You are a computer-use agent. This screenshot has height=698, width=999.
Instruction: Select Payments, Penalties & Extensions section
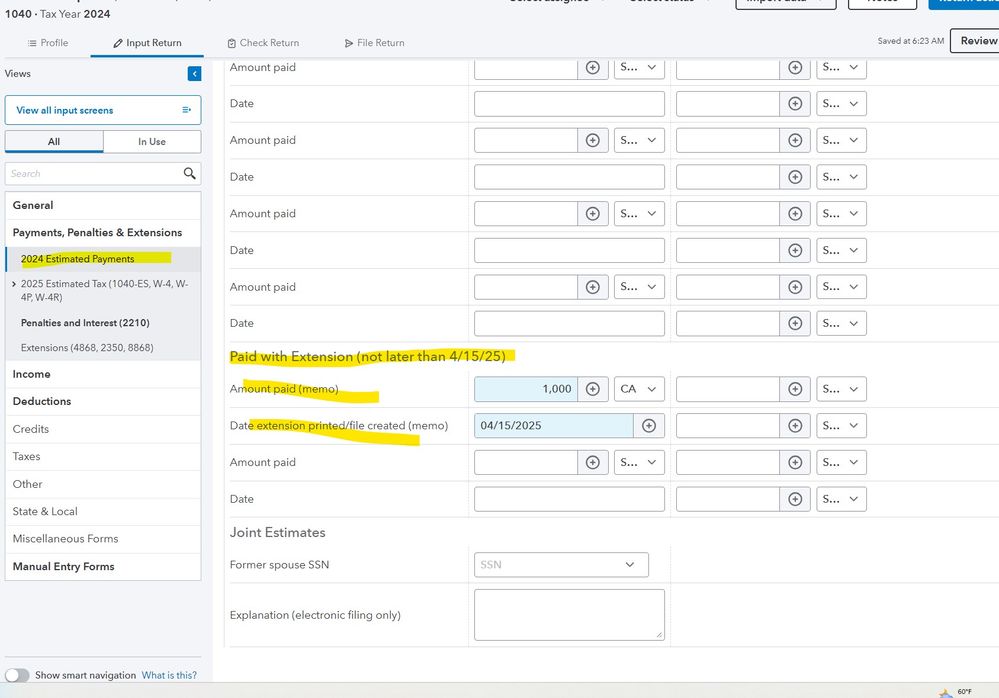click(x=103, y=232)
